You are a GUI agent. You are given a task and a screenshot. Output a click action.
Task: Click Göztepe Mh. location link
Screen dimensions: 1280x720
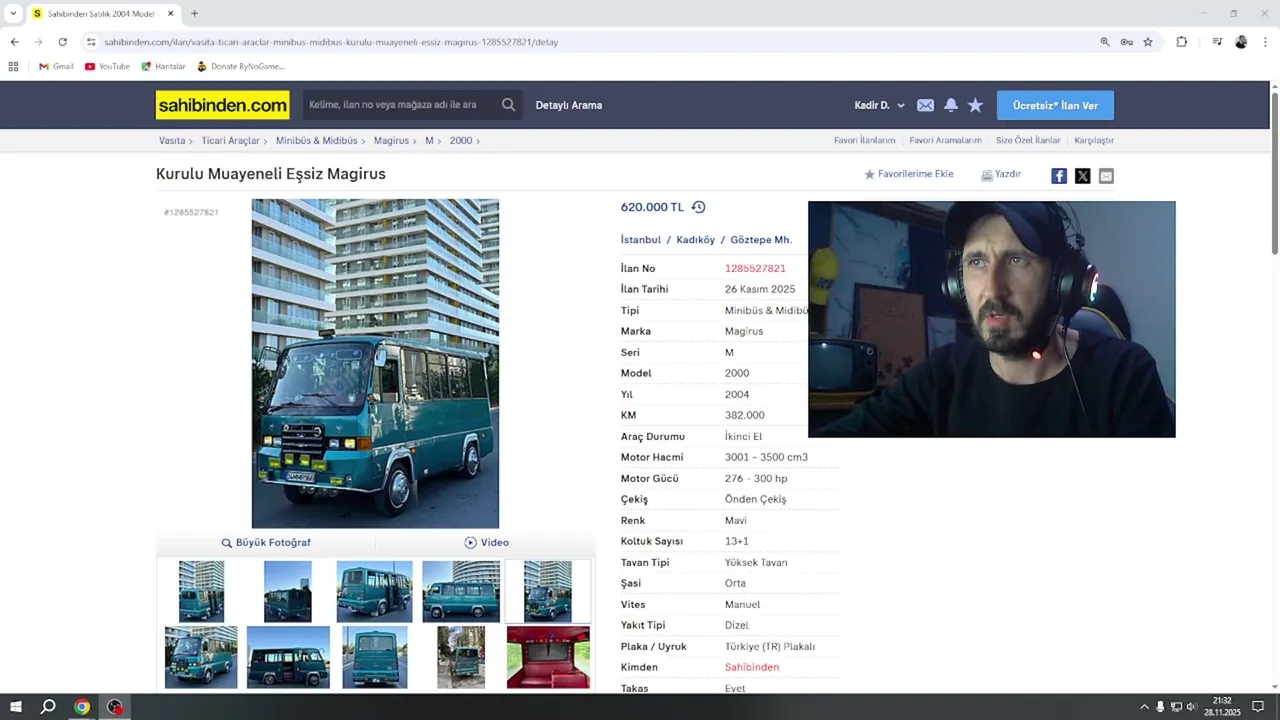761,240
